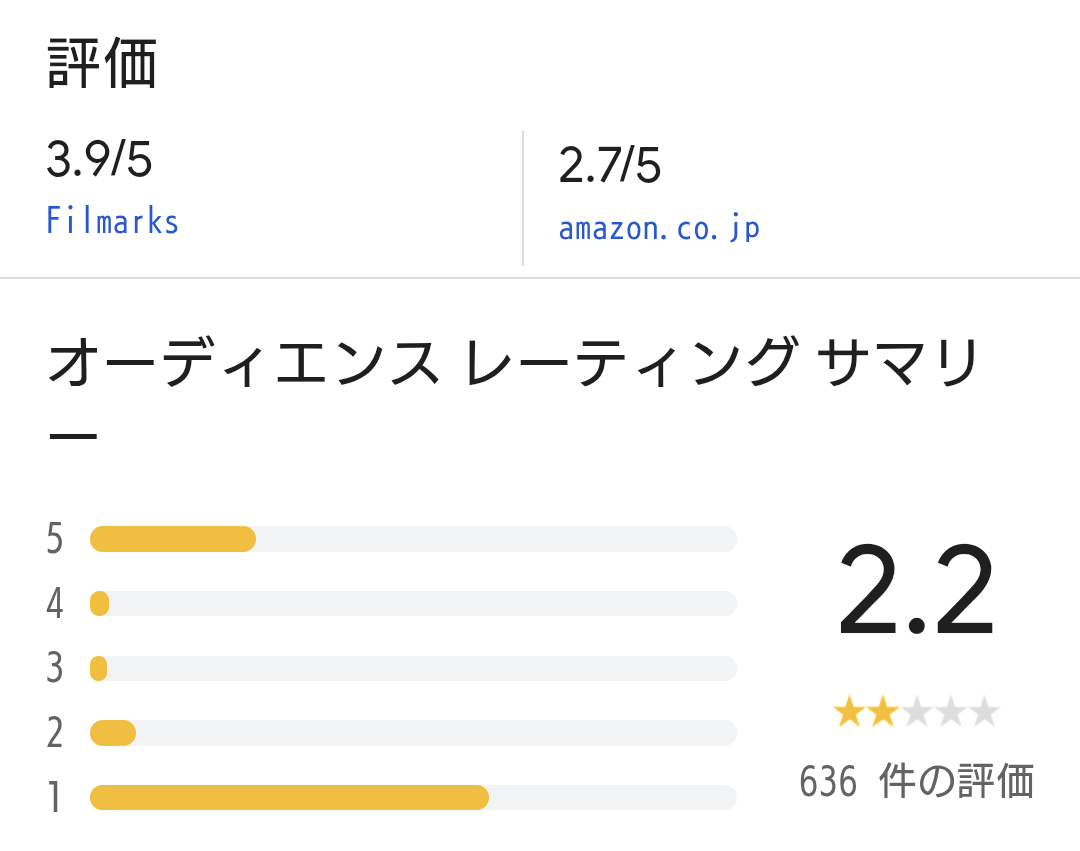Open the amazon.co.jp rating link

[x=659, y=229]
